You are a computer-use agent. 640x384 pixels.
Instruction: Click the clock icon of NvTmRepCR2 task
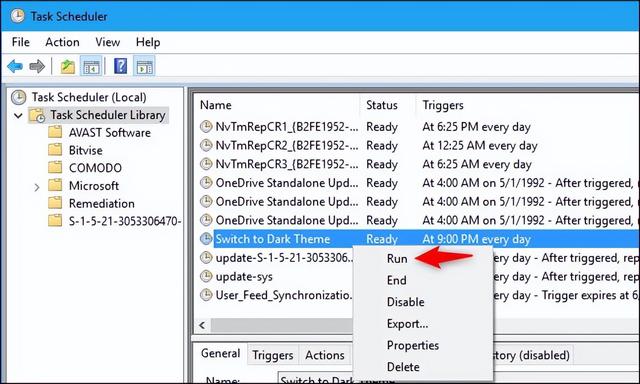click(x=206, y=145)
